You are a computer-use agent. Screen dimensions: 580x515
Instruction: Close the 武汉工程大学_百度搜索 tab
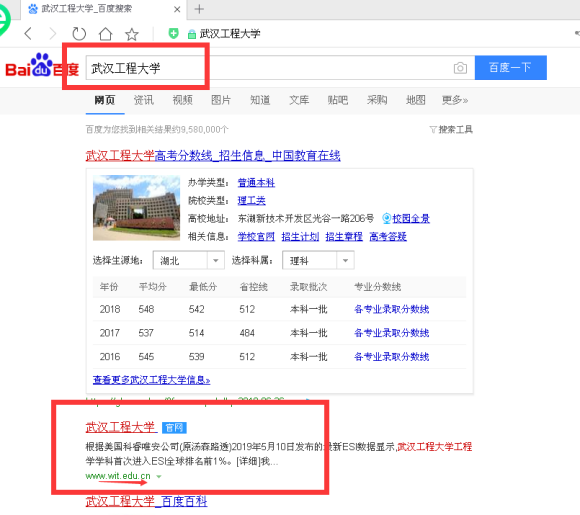point(177,9)
